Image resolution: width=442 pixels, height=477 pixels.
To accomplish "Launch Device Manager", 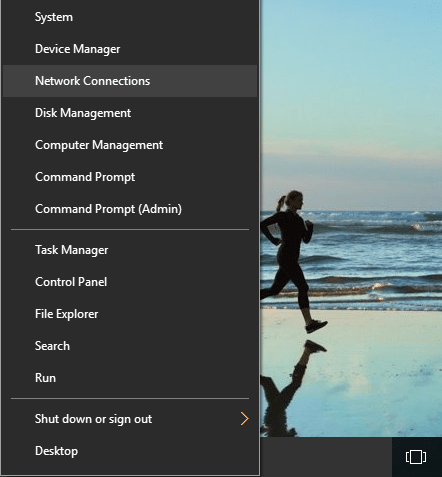I will [130, 49].
